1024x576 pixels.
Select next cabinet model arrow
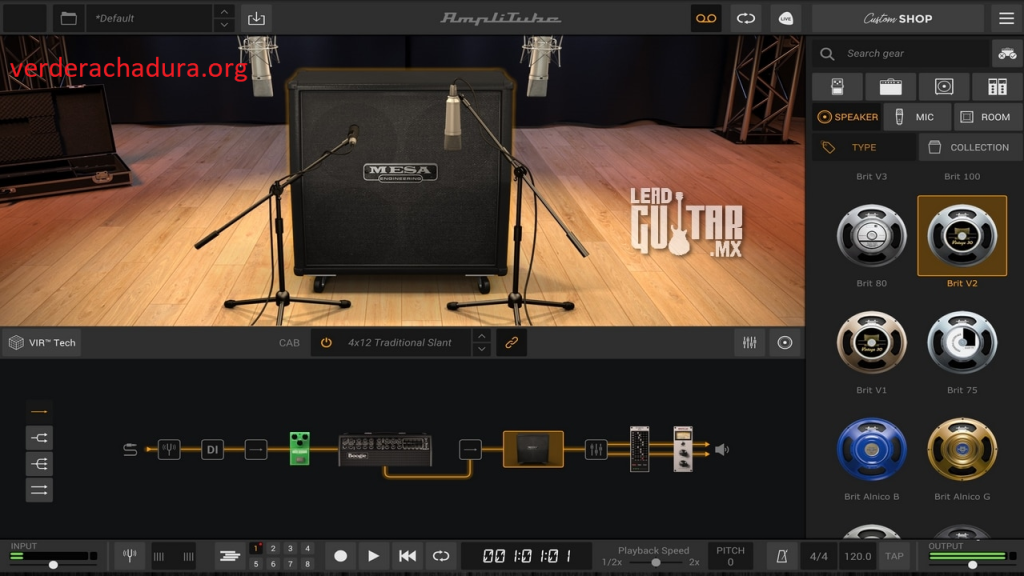click(x=481, y=350)
